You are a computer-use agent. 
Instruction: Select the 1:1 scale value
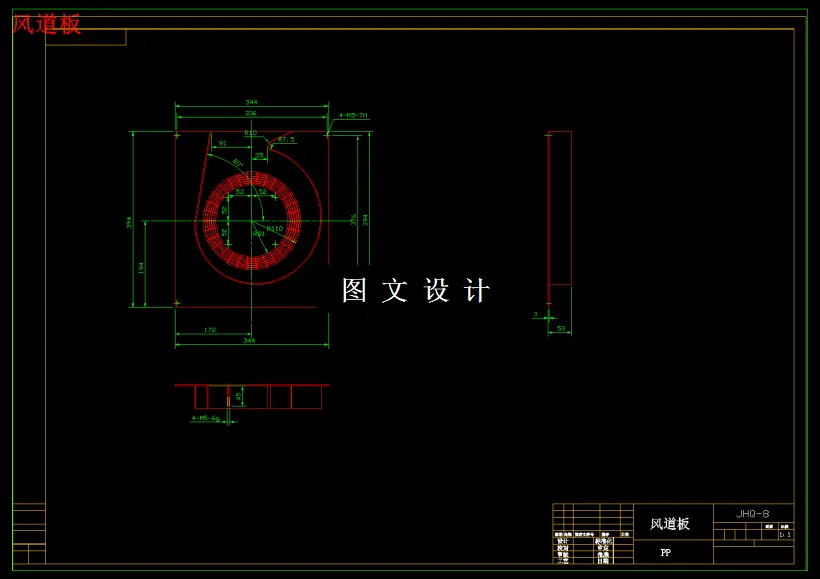785,535
